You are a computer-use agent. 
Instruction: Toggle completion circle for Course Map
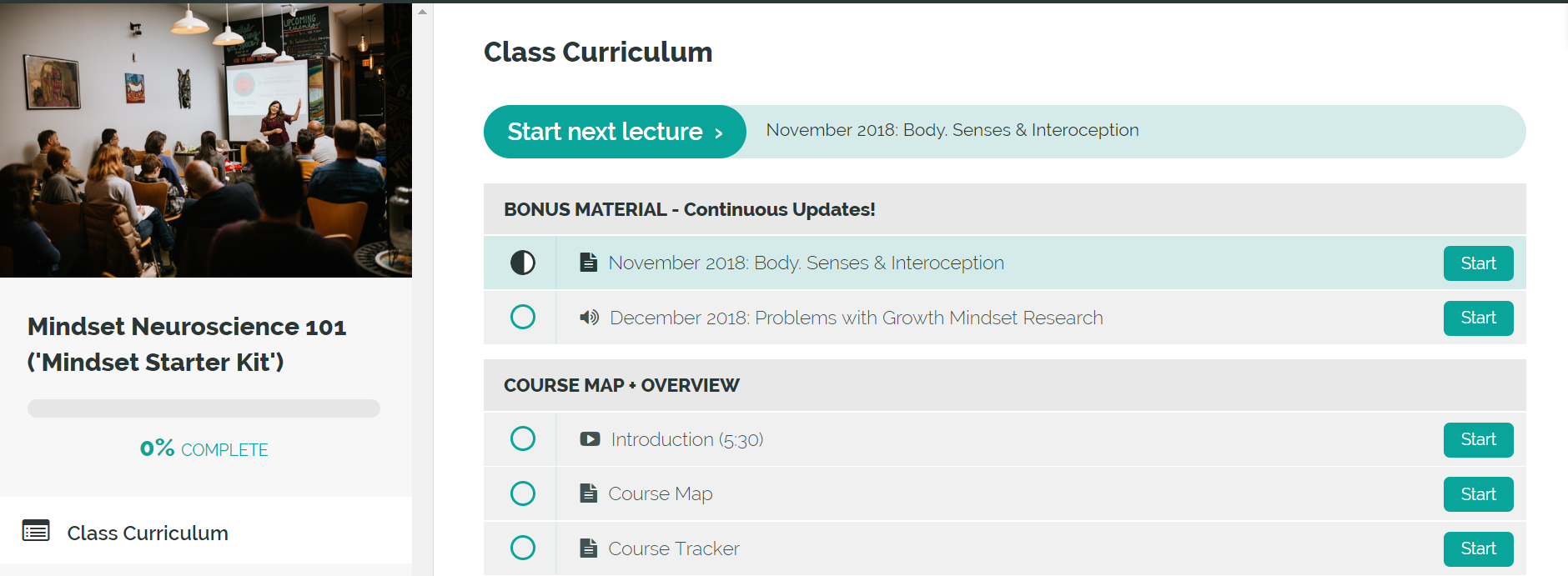523,493
